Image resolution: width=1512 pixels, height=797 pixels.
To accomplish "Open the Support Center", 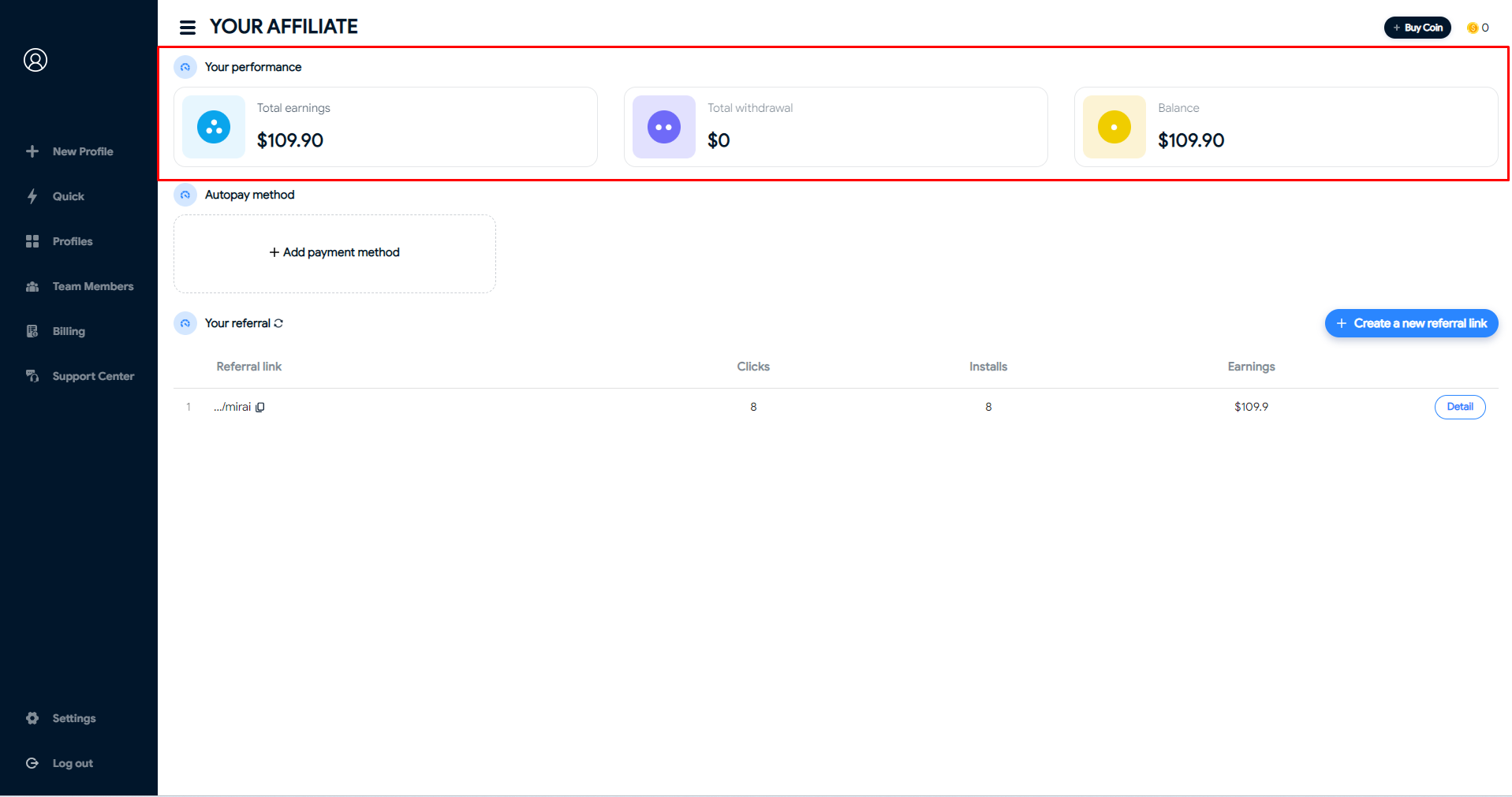I will (92, 376).
